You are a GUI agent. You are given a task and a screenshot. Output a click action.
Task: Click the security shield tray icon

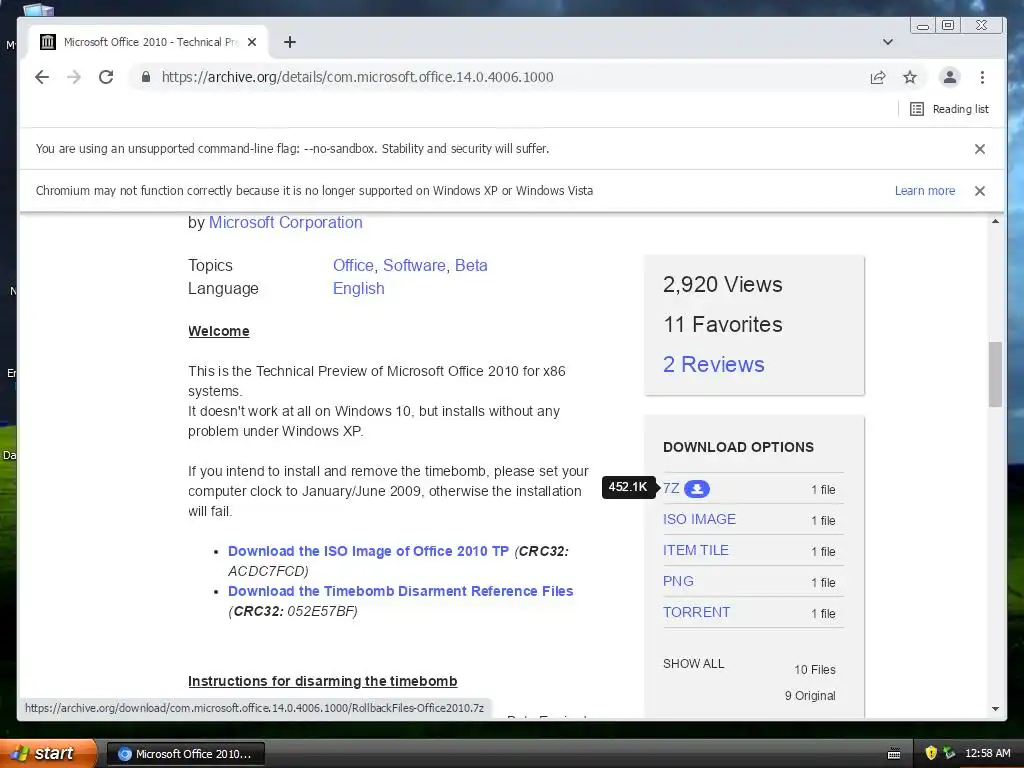931,753
